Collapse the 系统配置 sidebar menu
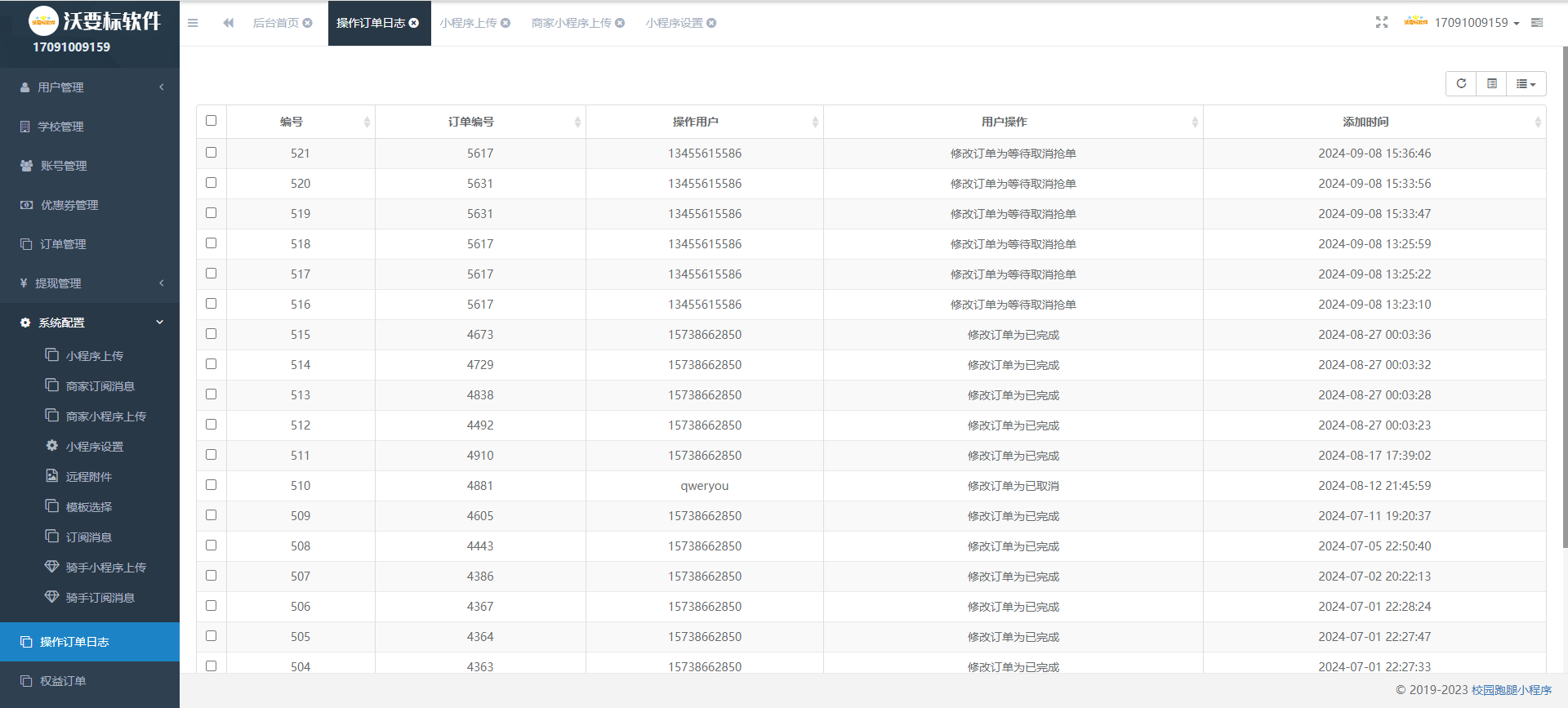Viewport: 1568px width, 708px height. point(90,323)
